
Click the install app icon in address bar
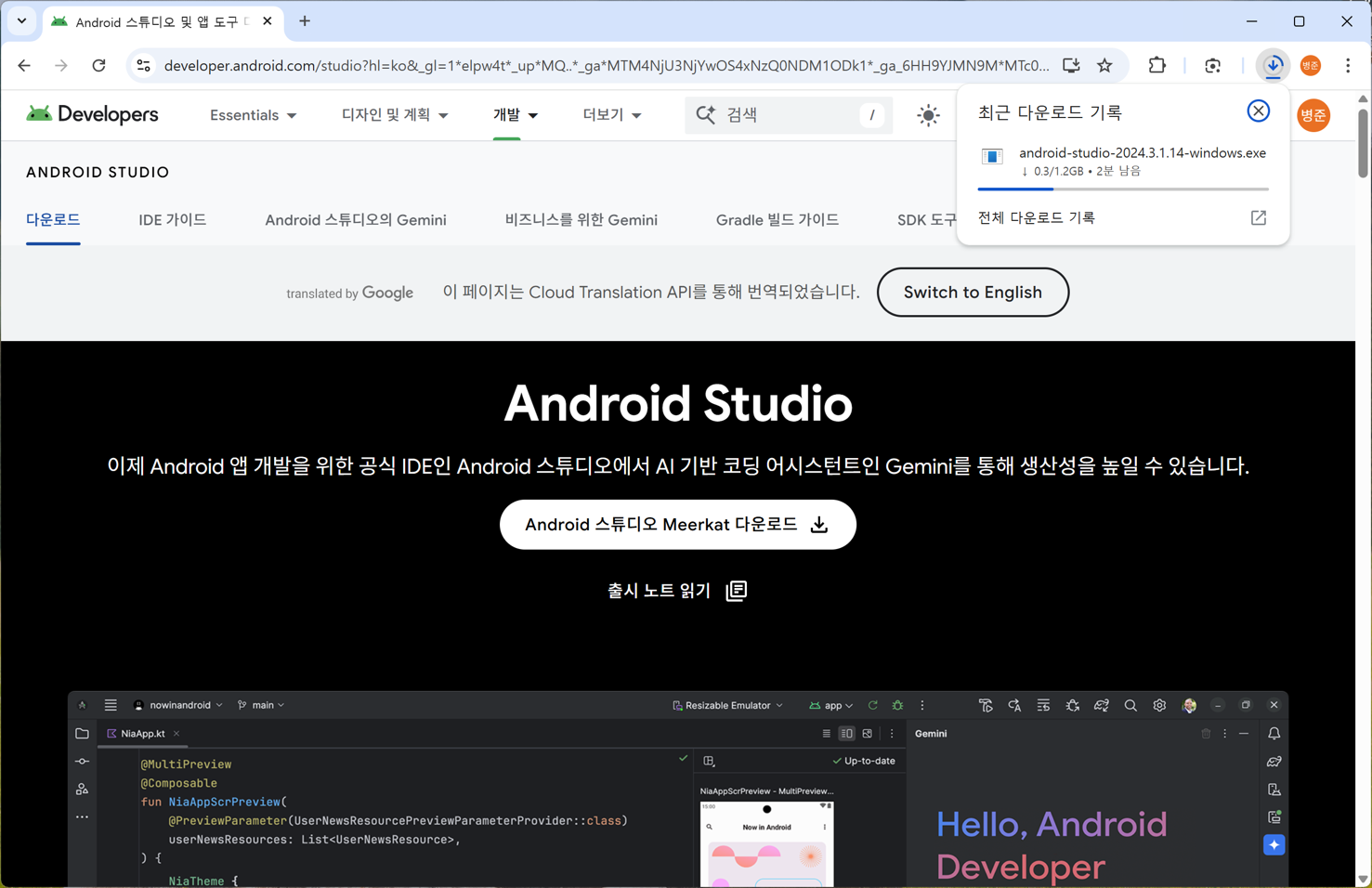[x=1071, y=66]
